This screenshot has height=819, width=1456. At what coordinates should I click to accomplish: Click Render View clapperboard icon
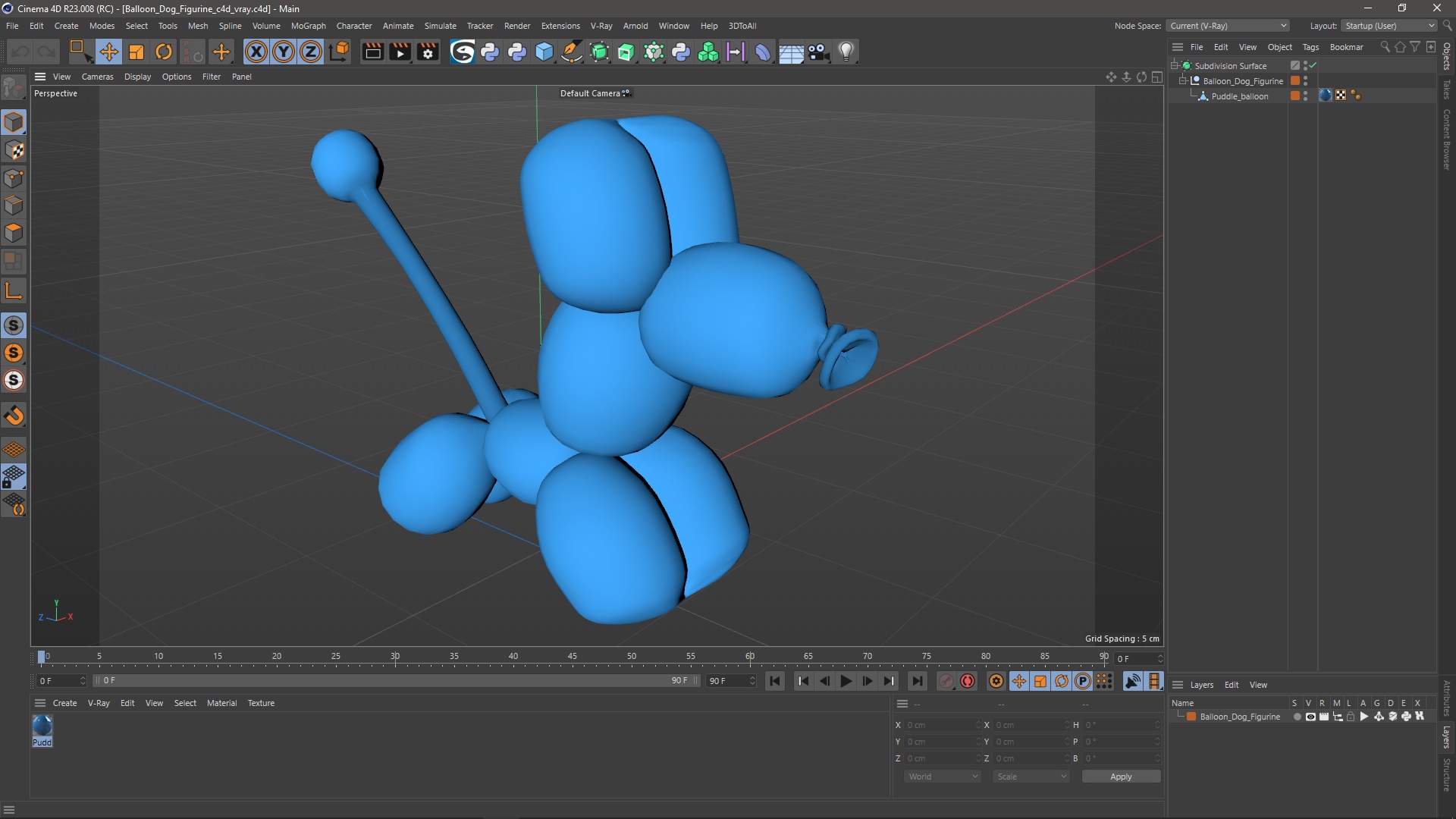372,52
